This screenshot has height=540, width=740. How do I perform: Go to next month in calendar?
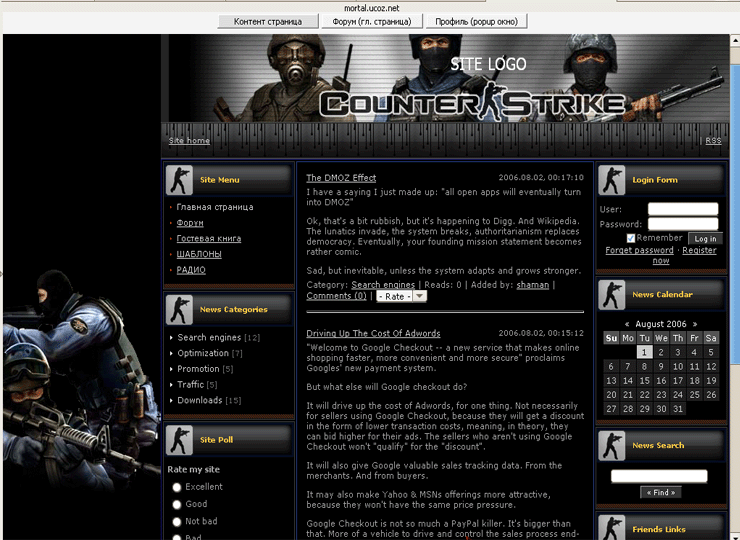pyautogui.click(x=695, y=324)
